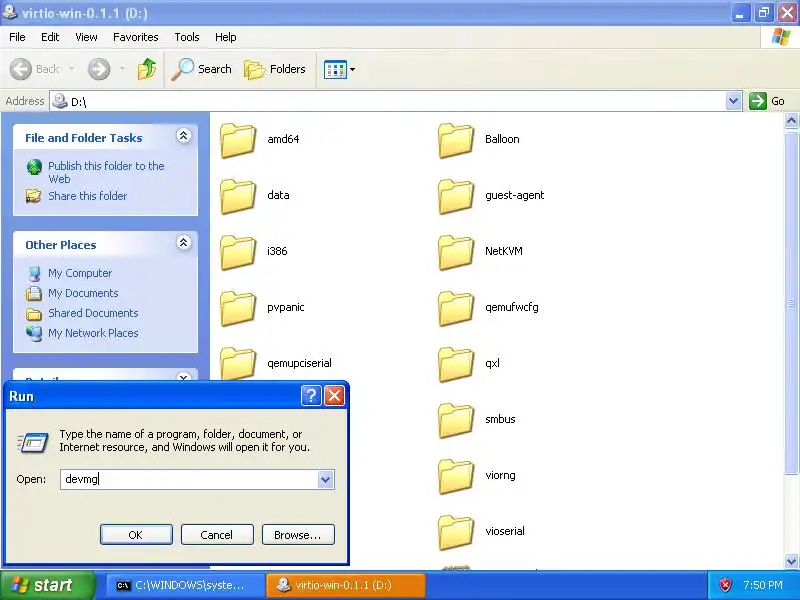
Task: Click Browse... in the Run dialog
Action: pos(298,535)
